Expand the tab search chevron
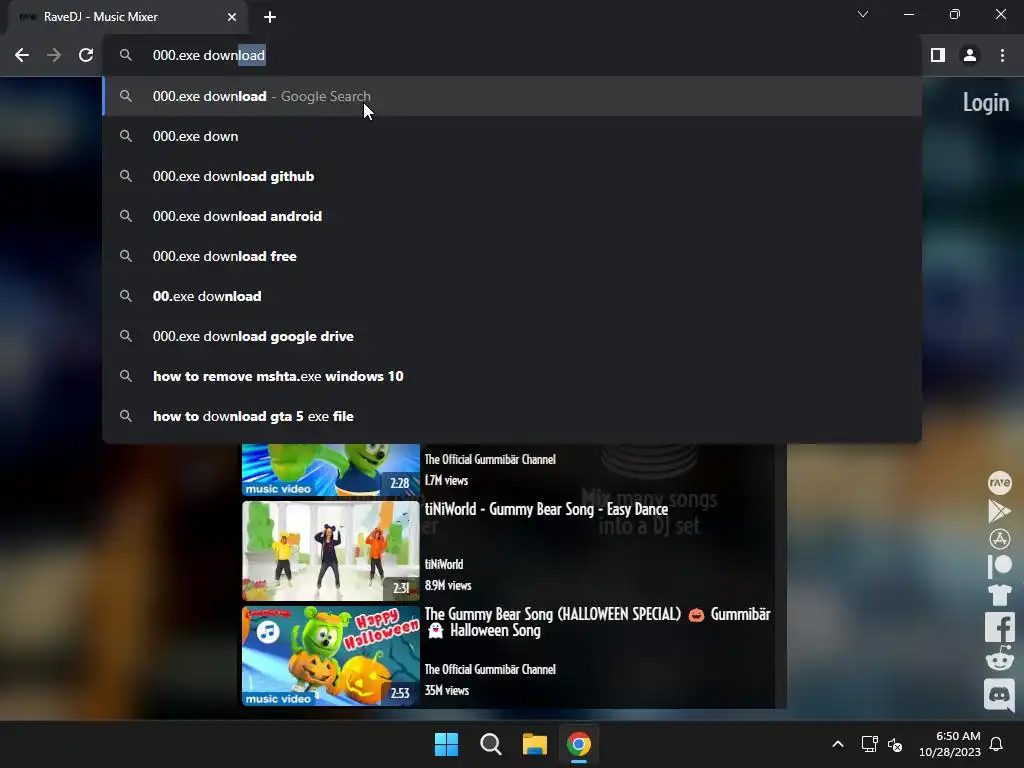 click(x=863, y=14)
